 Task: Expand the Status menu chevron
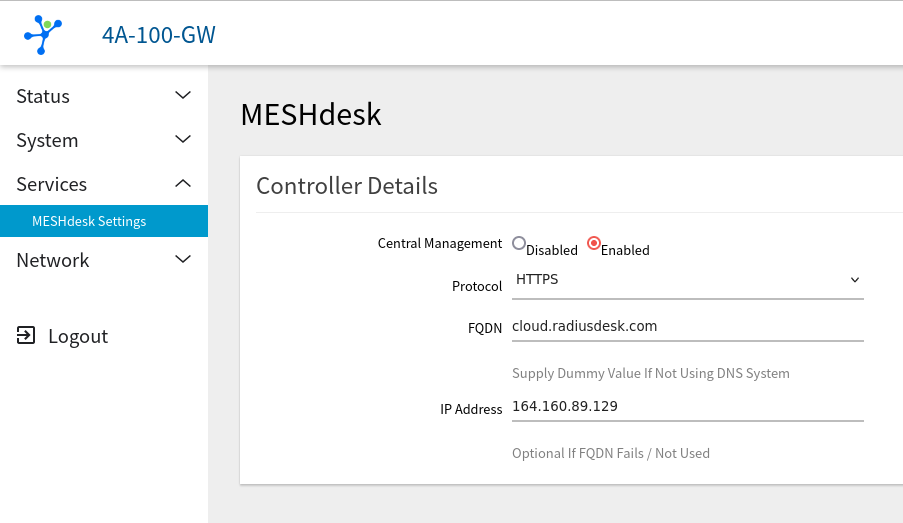pyautogui.click(x=183, y=96)
